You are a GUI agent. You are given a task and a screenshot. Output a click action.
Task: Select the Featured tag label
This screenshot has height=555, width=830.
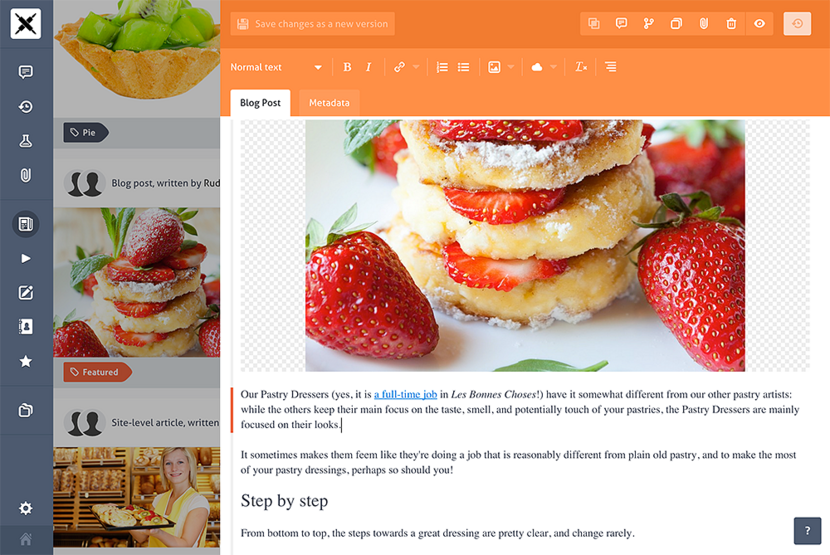click(97, 372)
